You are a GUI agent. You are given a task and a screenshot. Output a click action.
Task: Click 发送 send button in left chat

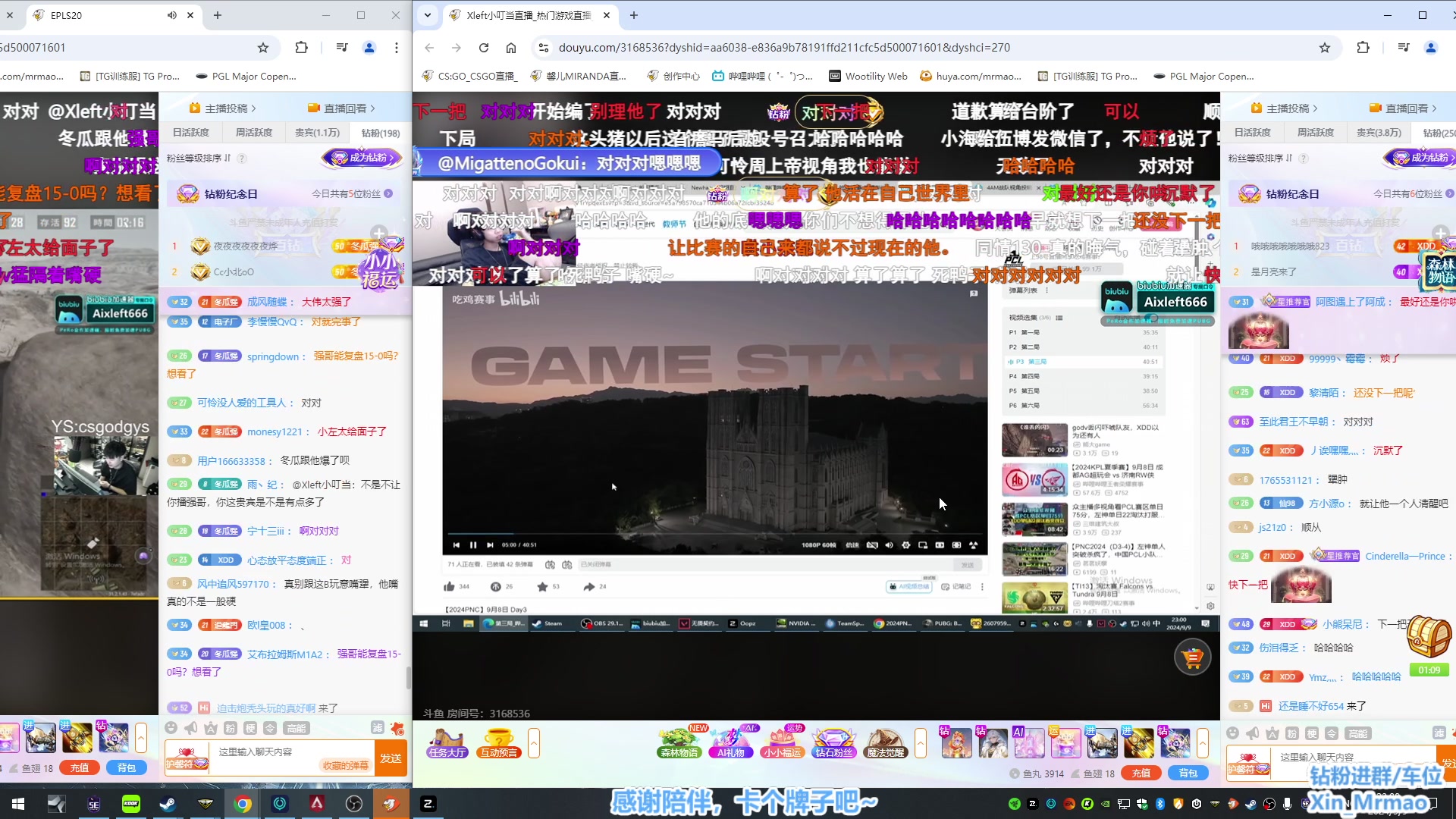[x=391, y=758]
